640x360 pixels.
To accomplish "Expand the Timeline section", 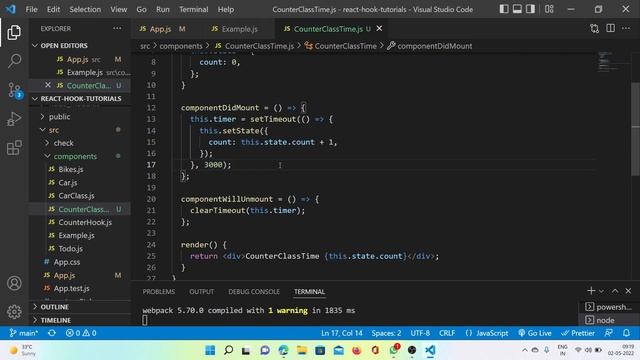I will pos(80,320).
